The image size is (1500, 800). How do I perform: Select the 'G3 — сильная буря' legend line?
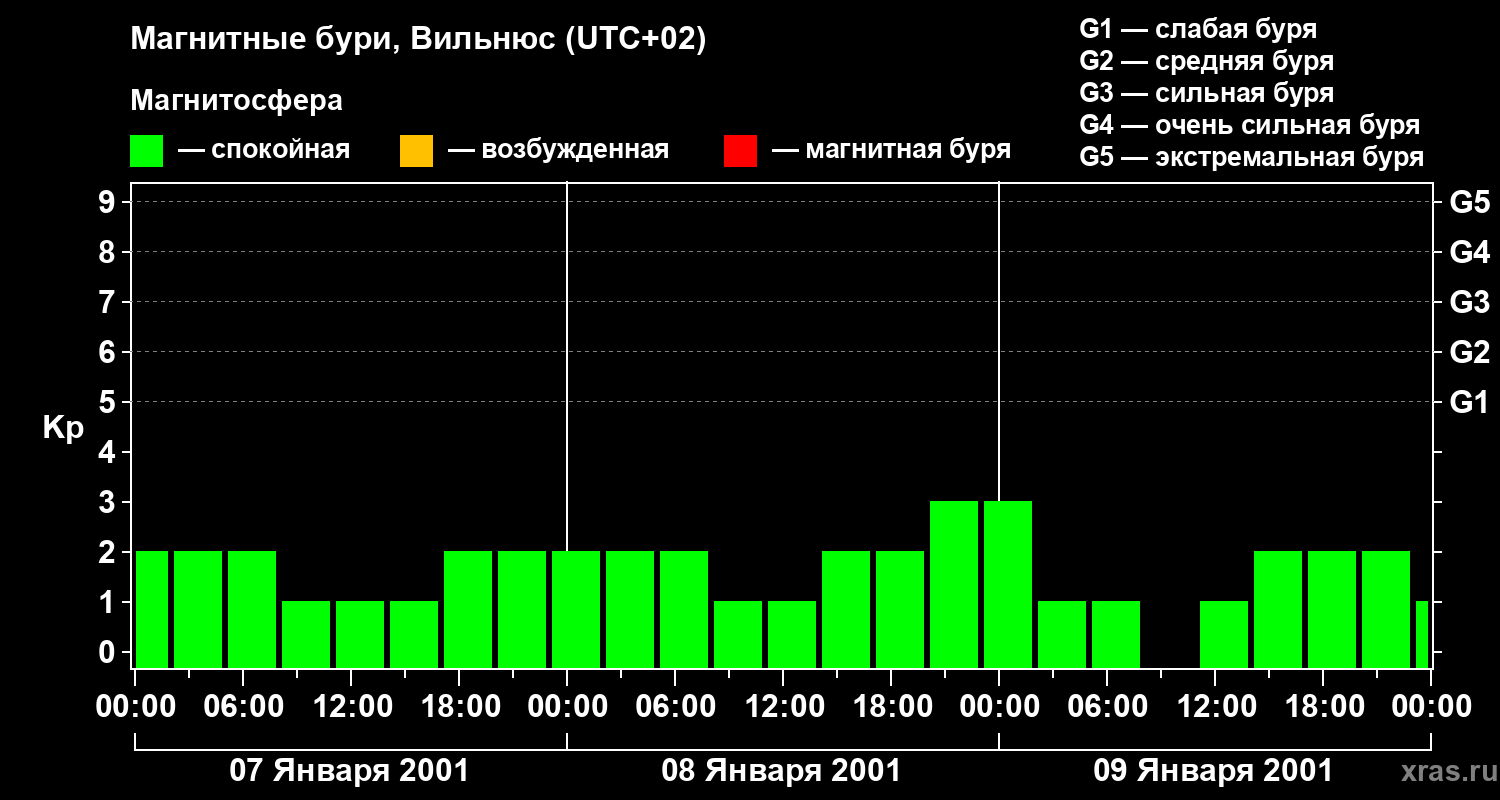1206,93
